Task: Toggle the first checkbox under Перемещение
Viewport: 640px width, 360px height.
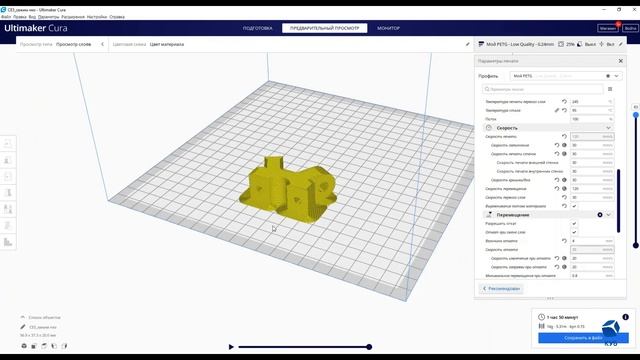Action: 574,224
